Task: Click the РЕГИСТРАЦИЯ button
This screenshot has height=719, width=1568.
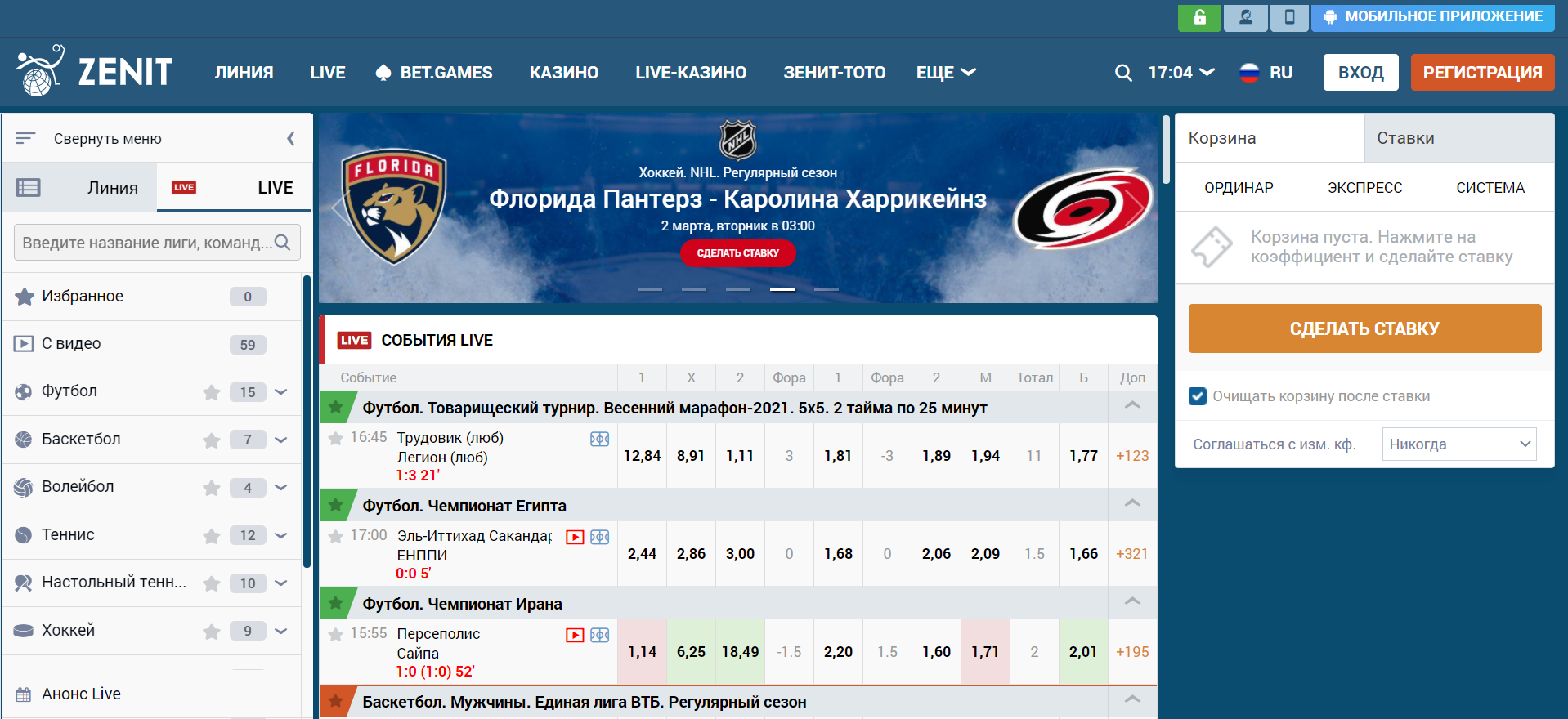Action: 1482,73
